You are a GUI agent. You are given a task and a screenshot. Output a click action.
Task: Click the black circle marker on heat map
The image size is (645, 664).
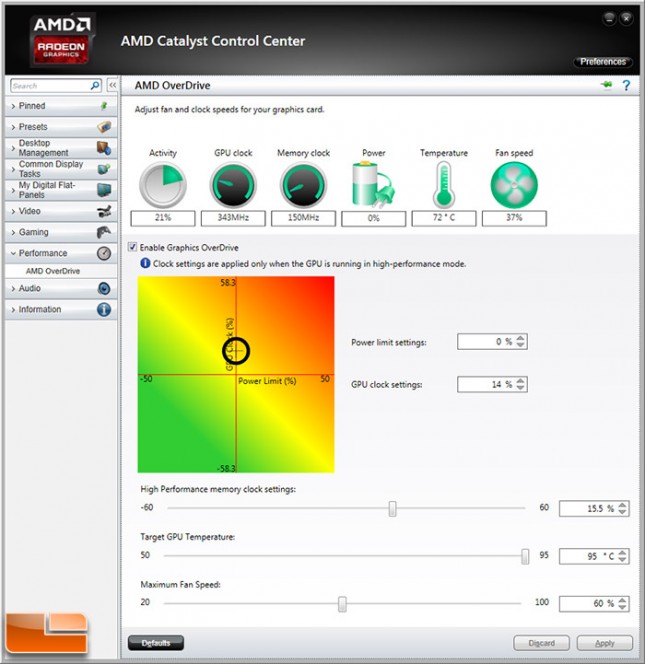click(236, 351)
